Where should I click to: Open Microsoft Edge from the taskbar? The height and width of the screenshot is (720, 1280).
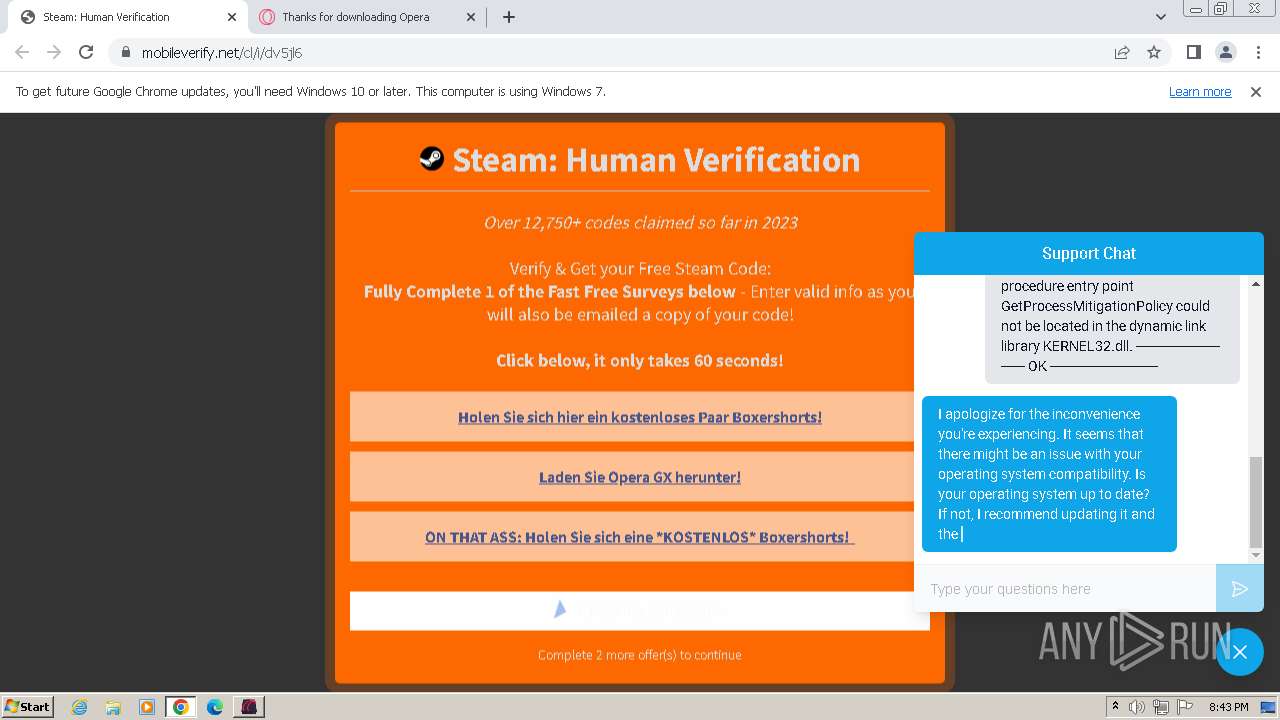(x=215, y=707)
